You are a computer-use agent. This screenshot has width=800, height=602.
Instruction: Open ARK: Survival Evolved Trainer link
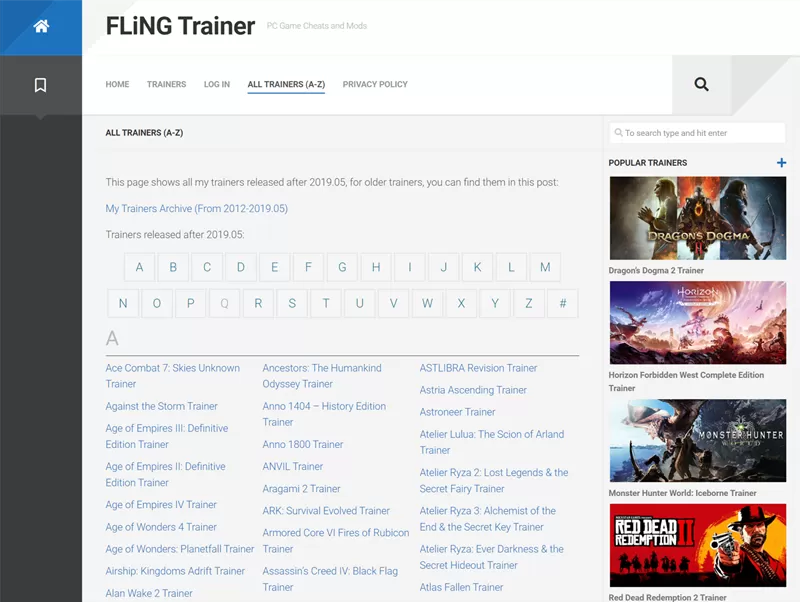326,511
